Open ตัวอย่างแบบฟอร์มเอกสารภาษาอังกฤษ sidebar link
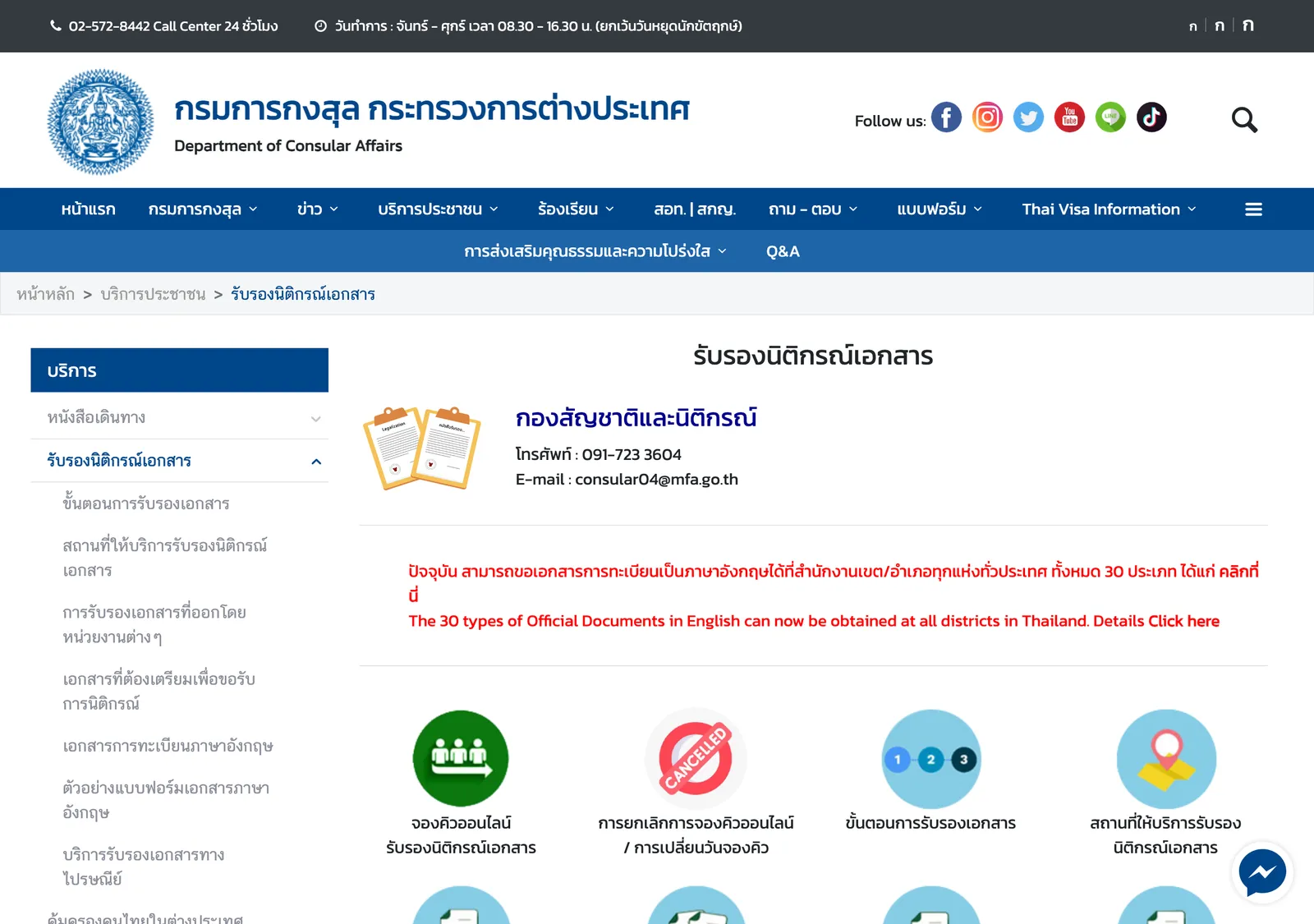1314x924 pixels. (x=166, y=800)
